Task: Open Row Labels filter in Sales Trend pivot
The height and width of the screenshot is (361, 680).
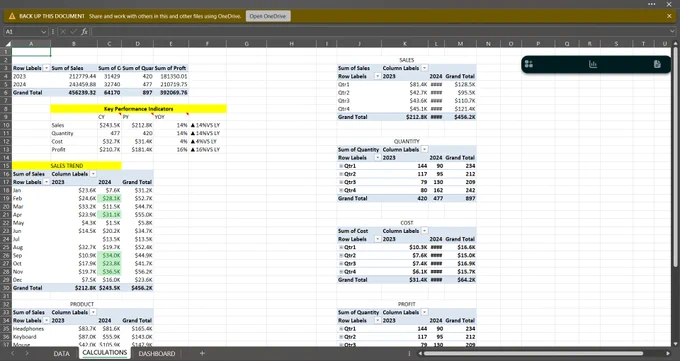Action: [x=46, y=182]
